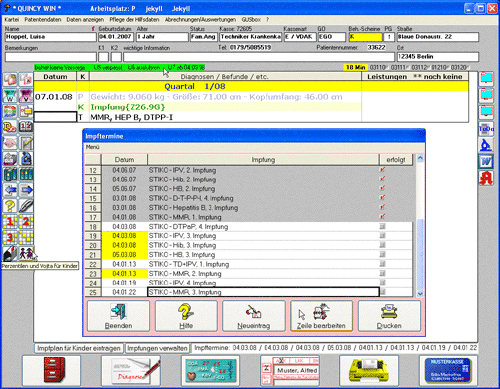The width and height of the screenshot is (500, 389).
Task: Check erfolgt for row 20 Hib, 3. Impfung
Action: click(382, 245)
